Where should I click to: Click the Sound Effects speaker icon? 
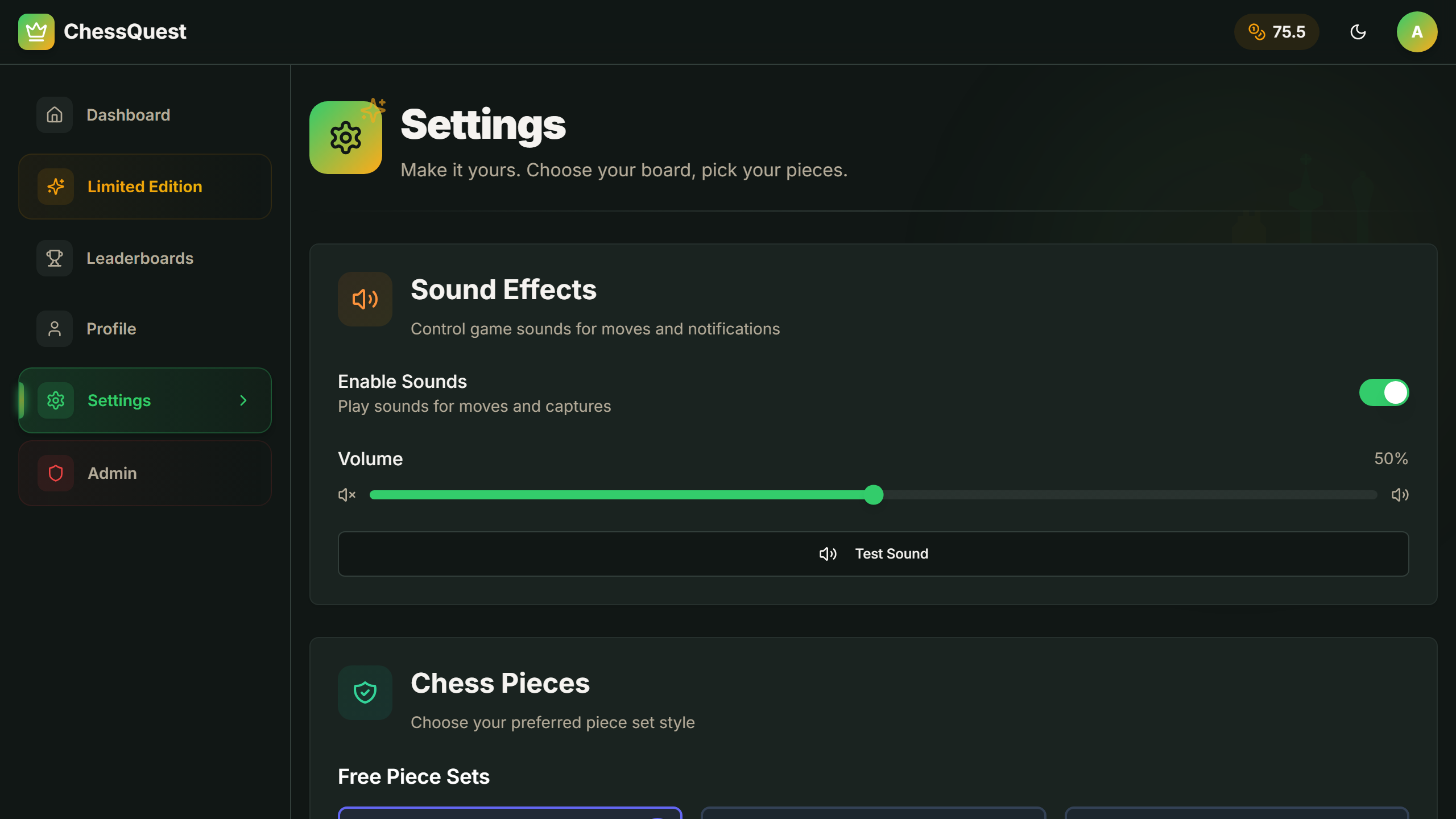365,299
